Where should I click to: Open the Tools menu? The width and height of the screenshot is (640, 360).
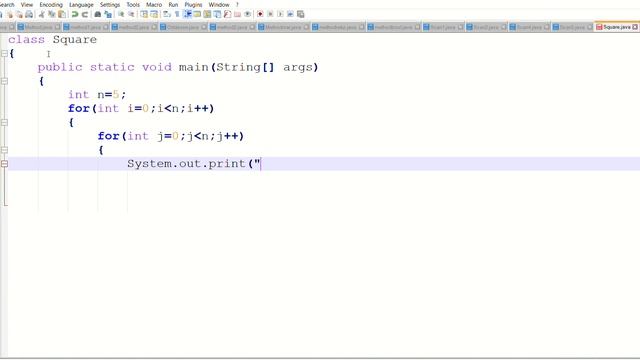[x=133, y=4]
